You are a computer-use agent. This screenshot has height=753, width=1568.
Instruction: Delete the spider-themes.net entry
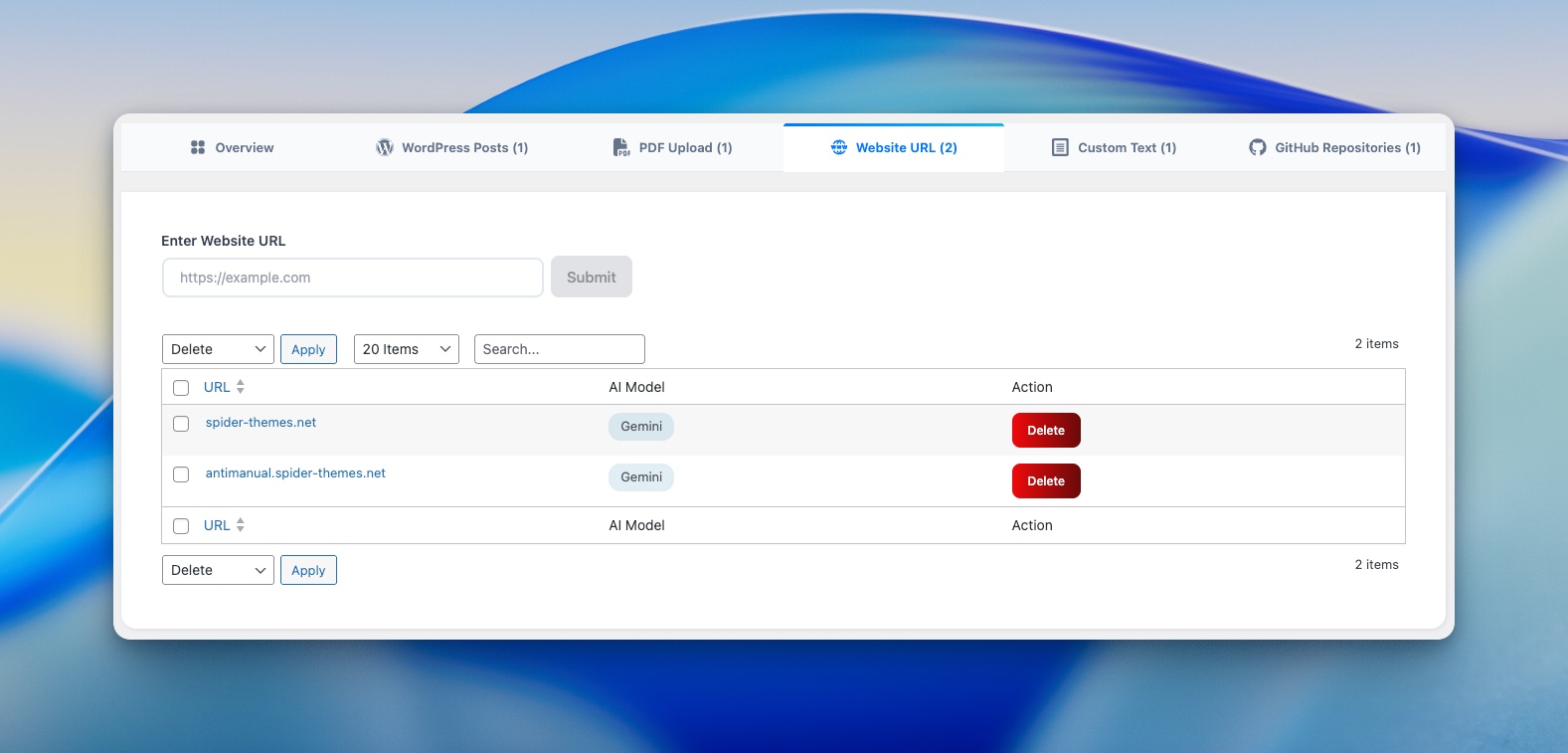pos(1046,431)
